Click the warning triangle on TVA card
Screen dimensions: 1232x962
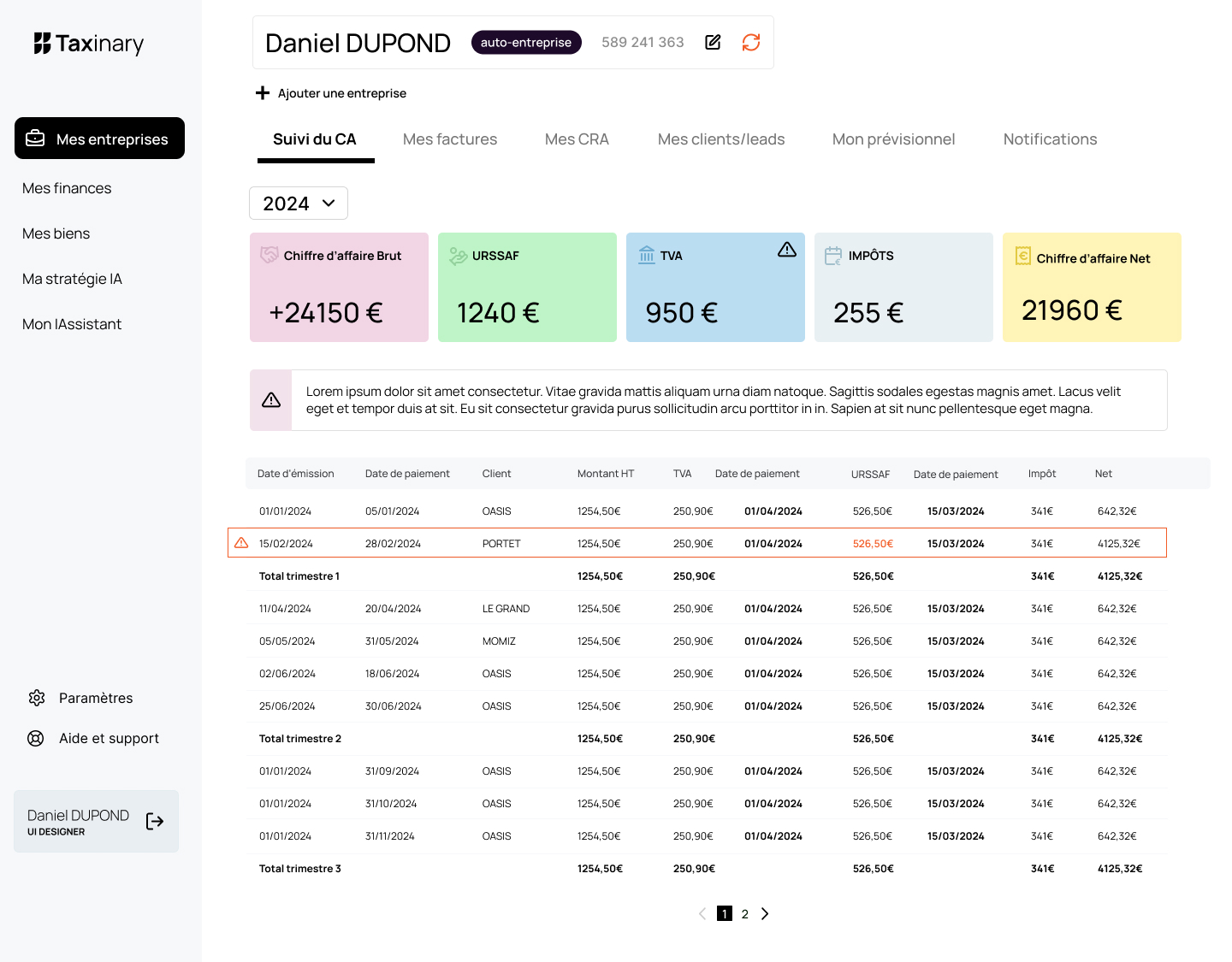click(787, 250)
